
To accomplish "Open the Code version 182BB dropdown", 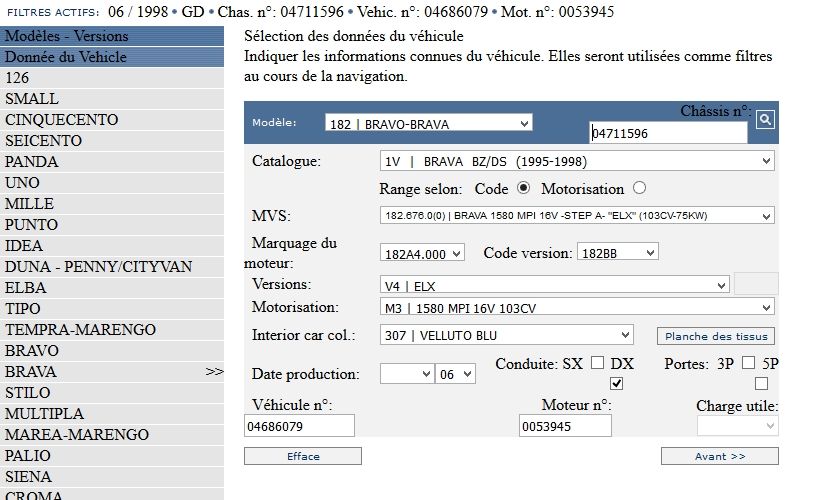I will (x=617, y=252).
